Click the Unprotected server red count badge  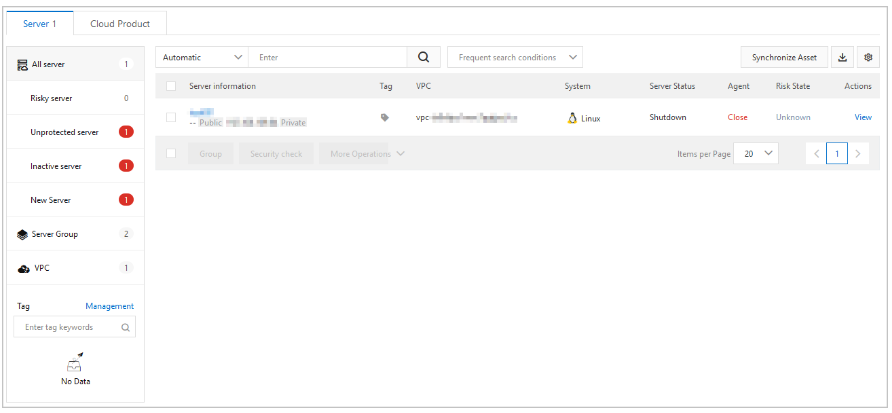[126, 132]
